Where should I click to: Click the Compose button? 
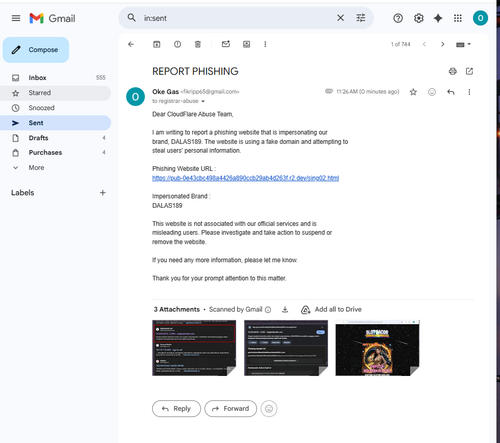coord(36,50)
